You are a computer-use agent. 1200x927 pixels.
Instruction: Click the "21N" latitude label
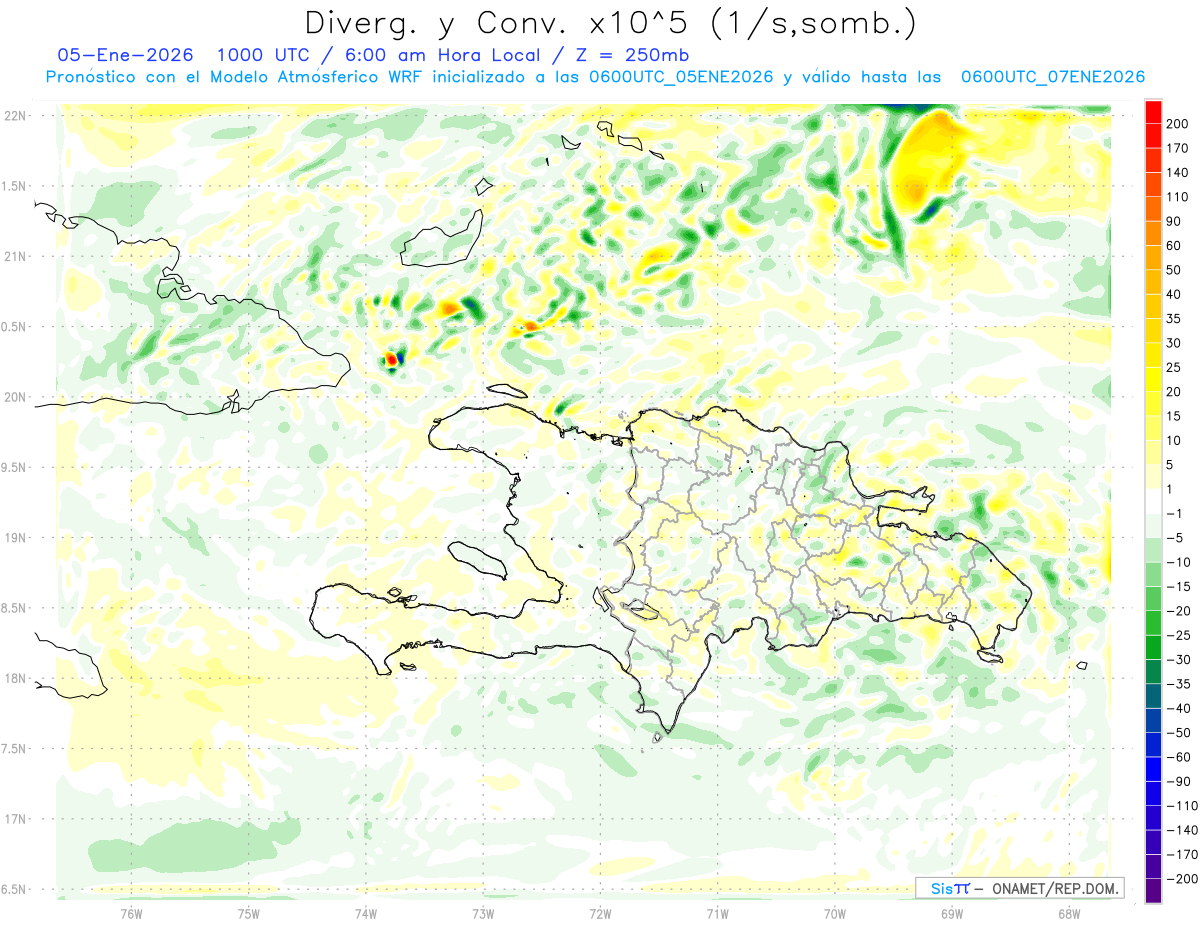point(15,257)
